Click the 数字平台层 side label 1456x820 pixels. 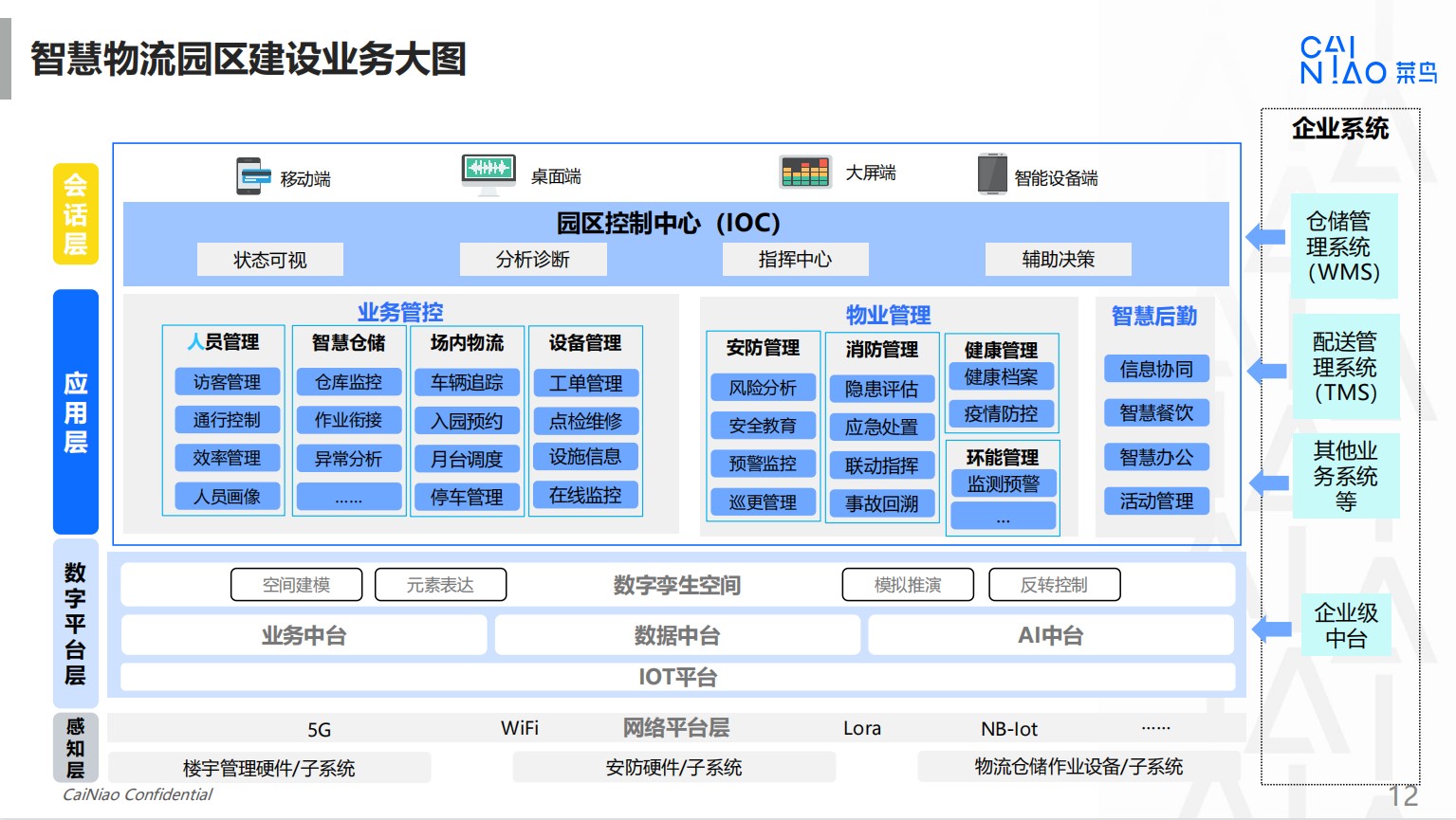click(76, 623)
